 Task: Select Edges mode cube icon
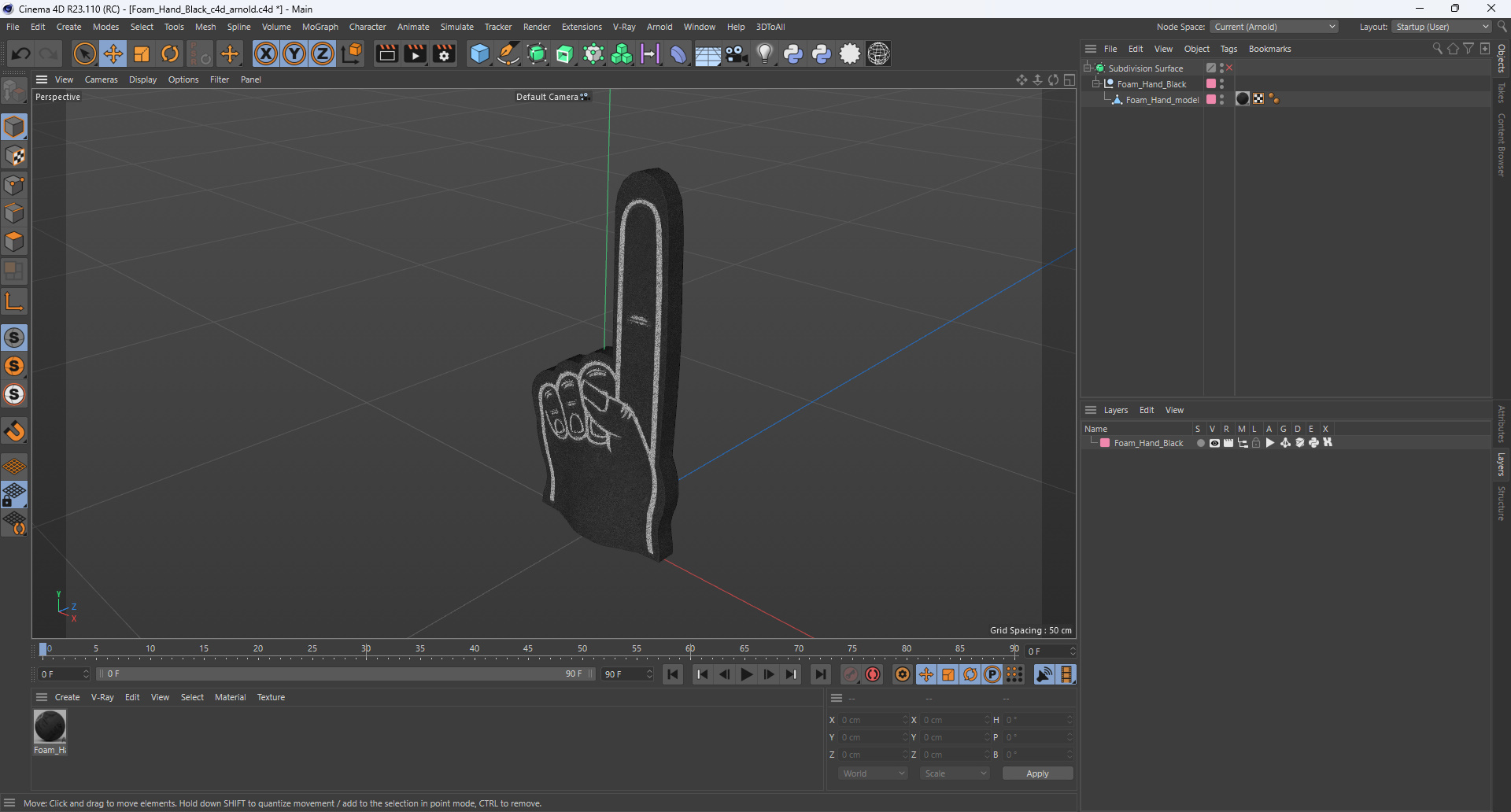(14, 213)
